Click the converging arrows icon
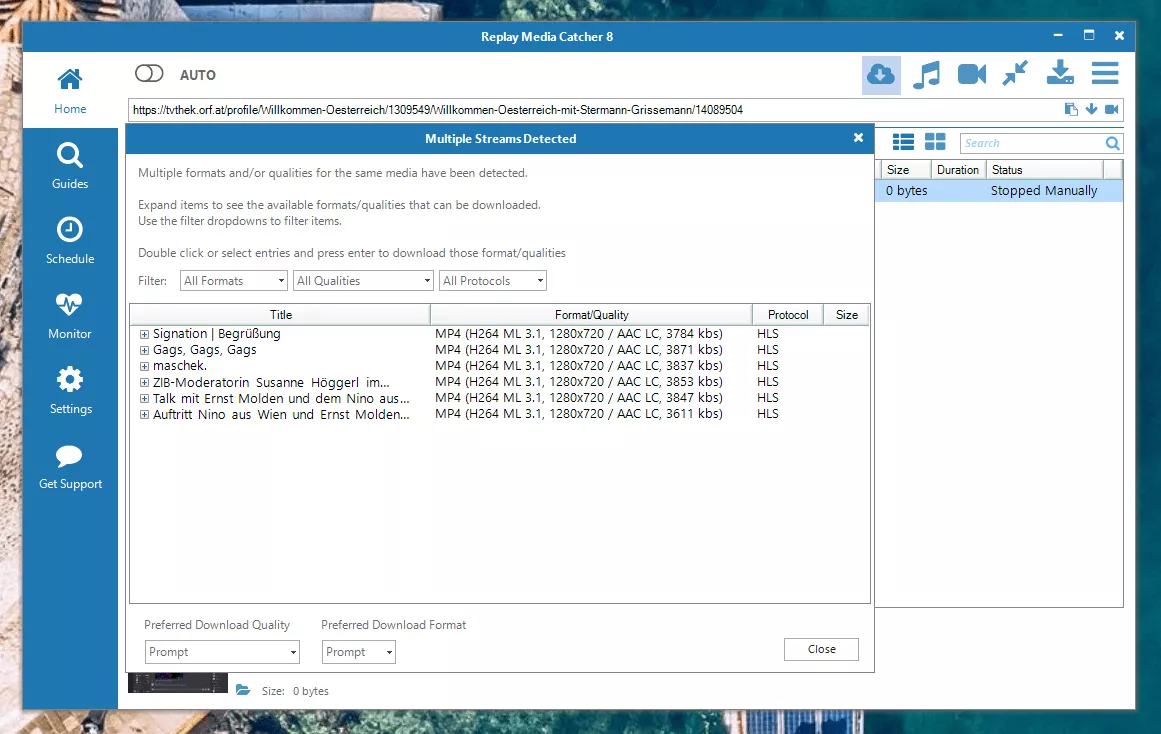 pos(1015,73)
